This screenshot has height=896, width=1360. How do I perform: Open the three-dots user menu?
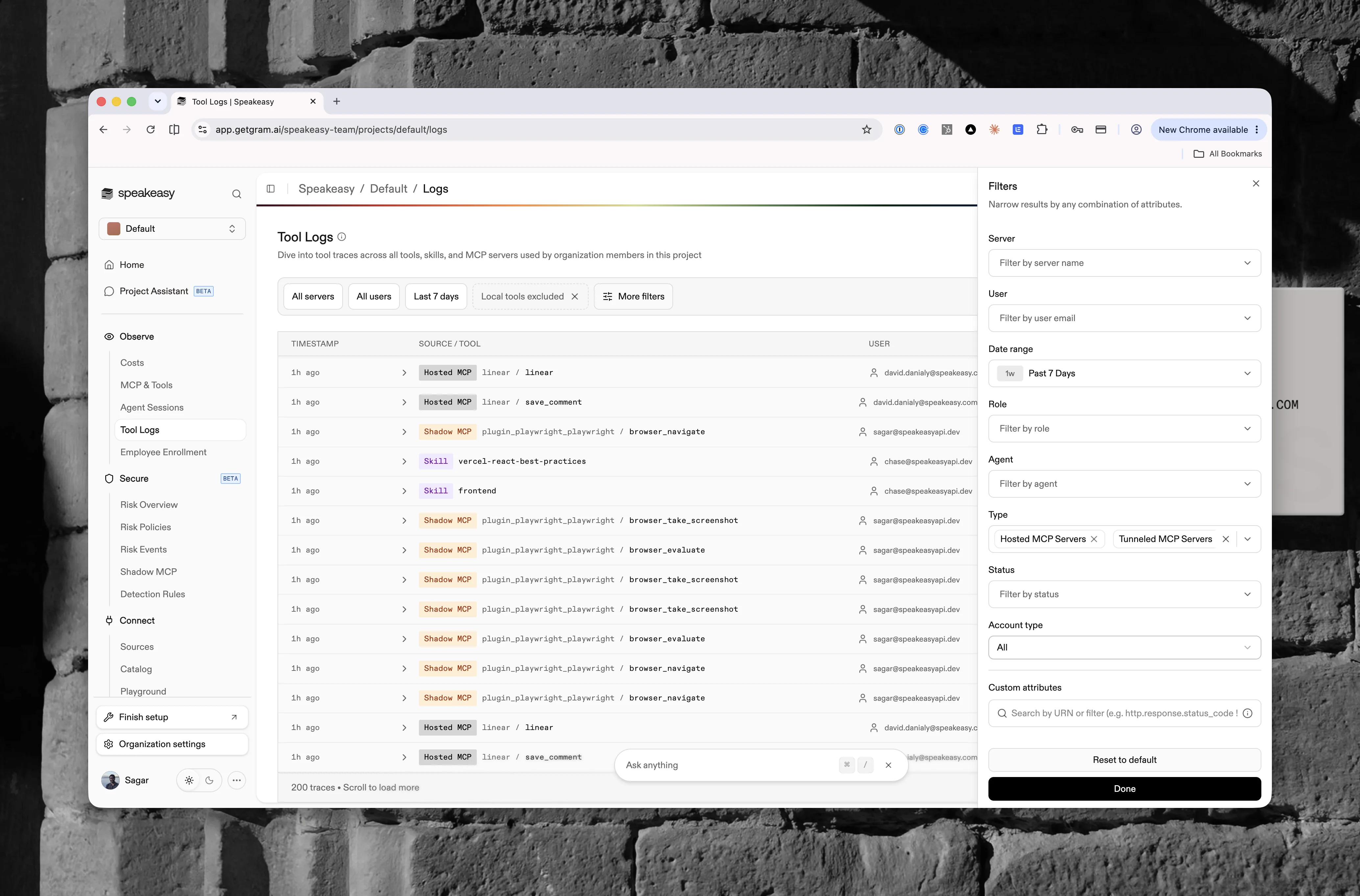click(236, 780)
